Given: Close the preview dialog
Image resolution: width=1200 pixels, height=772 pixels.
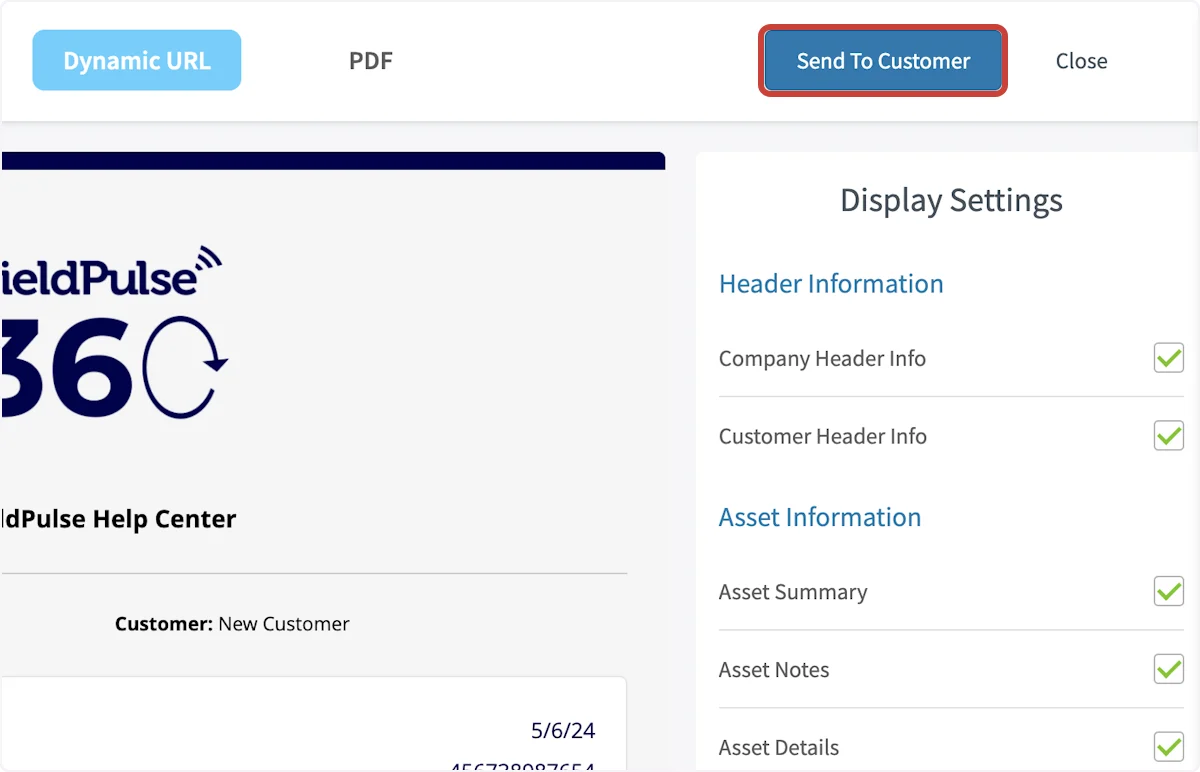Looking at the screenshot, I should (x=1081, y=61).
